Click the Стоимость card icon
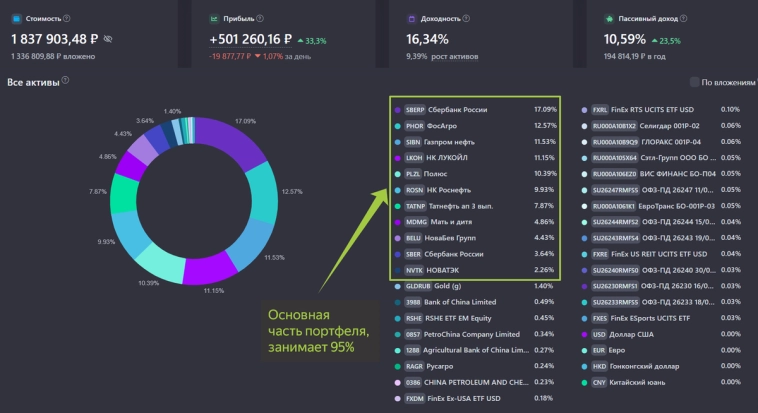This screenshot has width=758, height=413. [16, 19]
